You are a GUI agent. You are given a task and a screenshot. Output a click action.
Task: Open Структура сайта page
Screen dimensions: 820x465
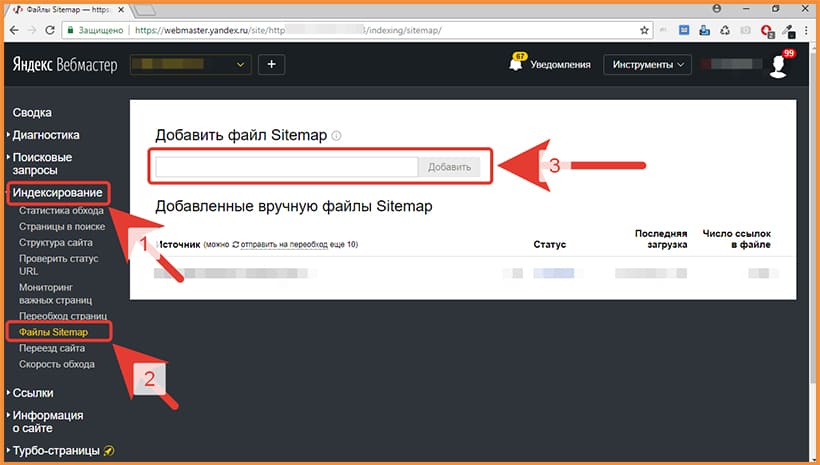pos(55,243)
